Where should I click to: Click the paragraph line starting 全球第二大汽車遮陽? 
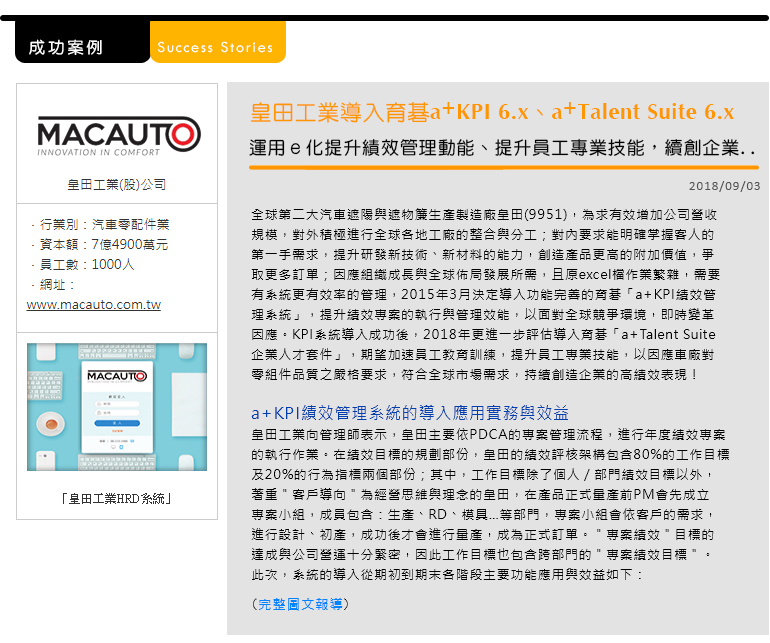point(484,215)
